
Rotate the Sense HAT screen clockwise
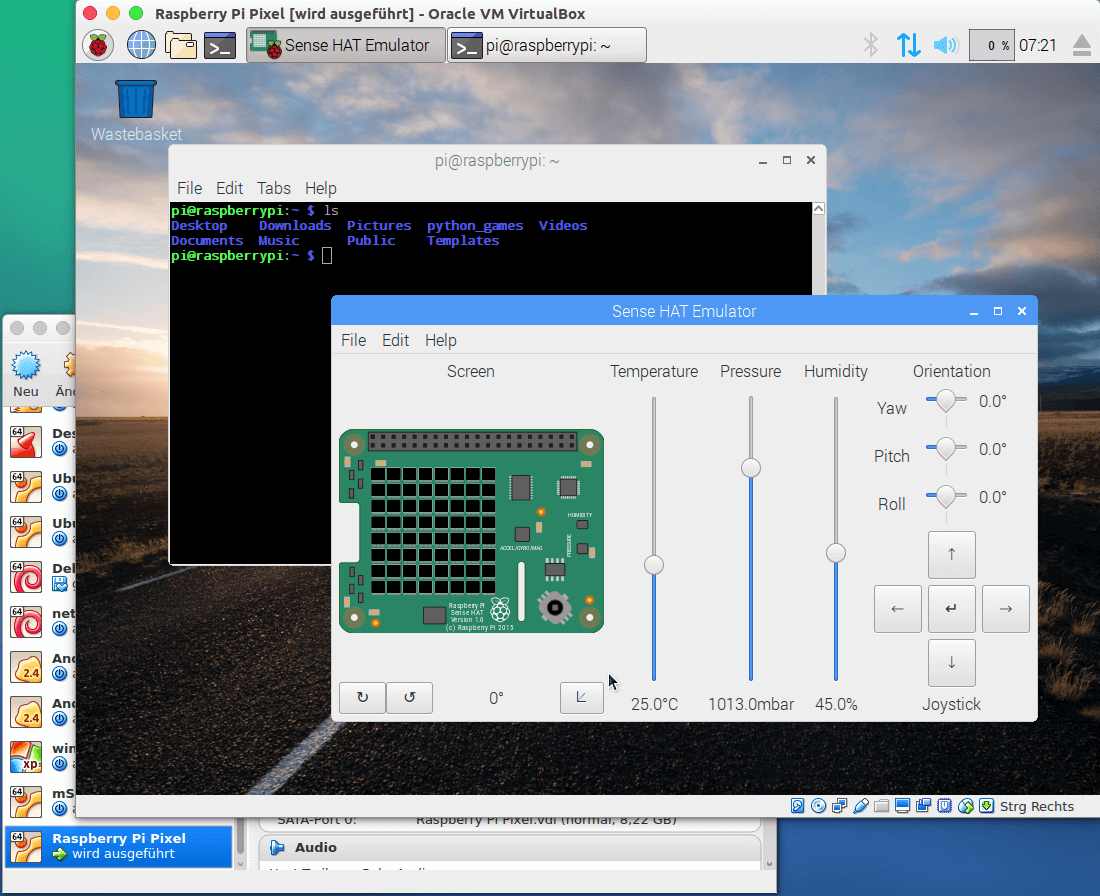362,697
